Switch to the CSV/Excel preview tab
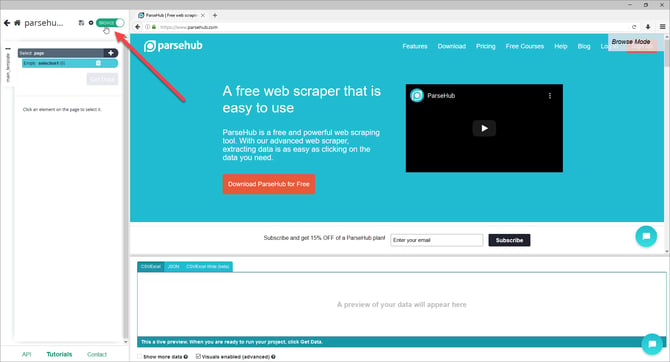This screenshot has height=362, width=670. click(151, 267)
